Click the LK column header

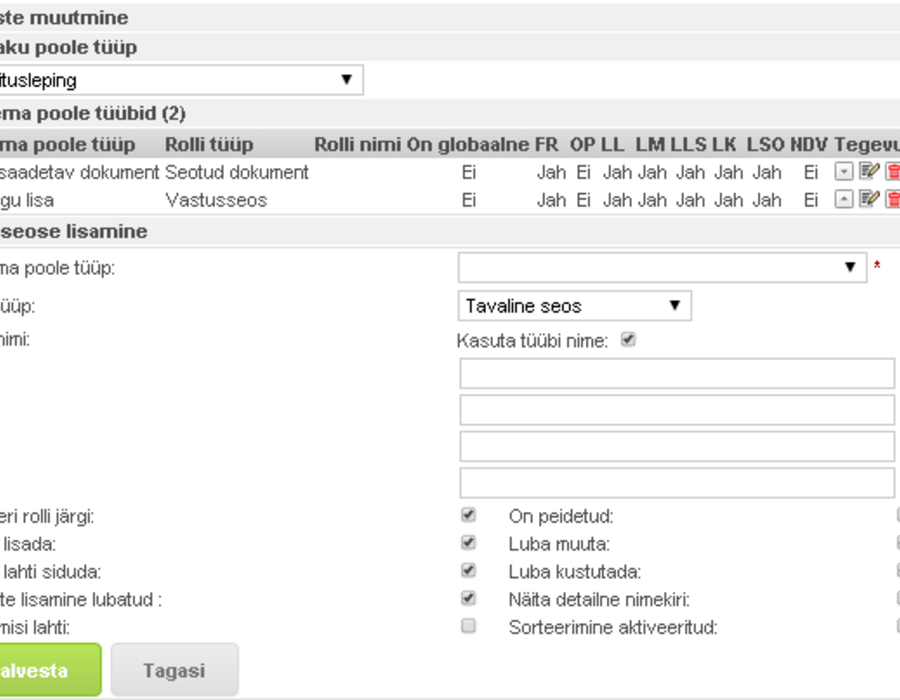point(724,144)
